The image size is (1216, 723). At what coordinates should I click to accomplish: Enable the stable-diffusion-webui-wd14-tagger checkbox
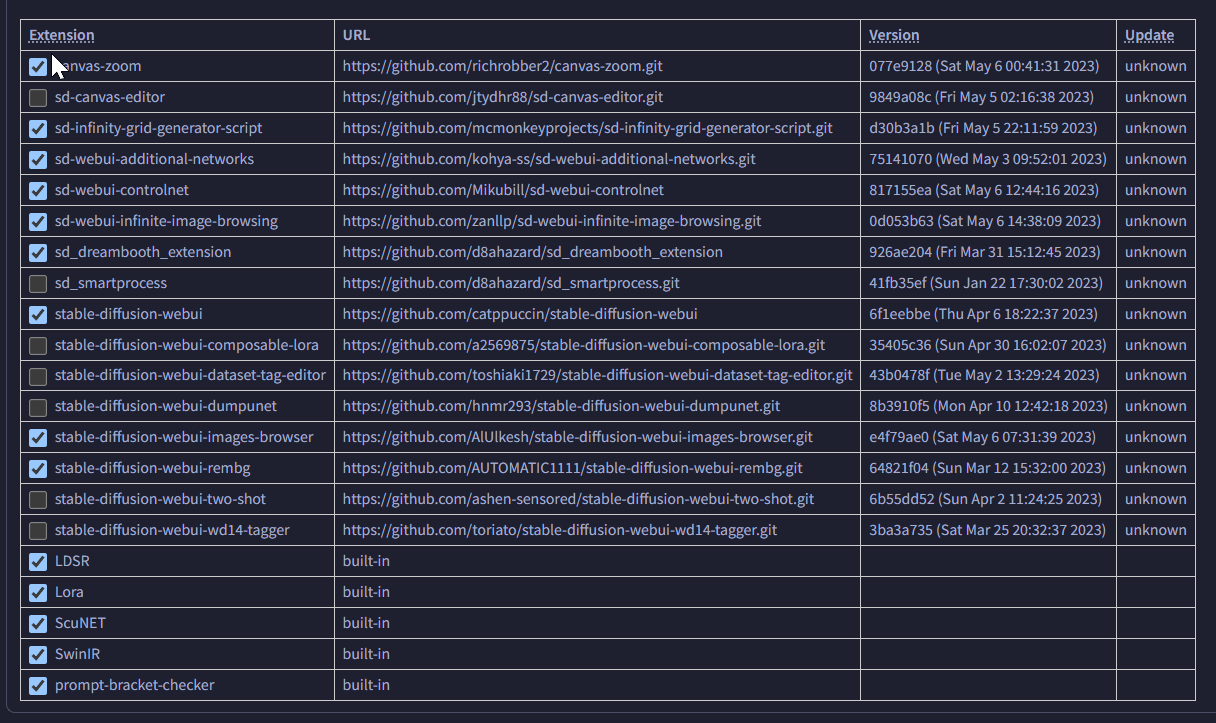pos(38,530)
